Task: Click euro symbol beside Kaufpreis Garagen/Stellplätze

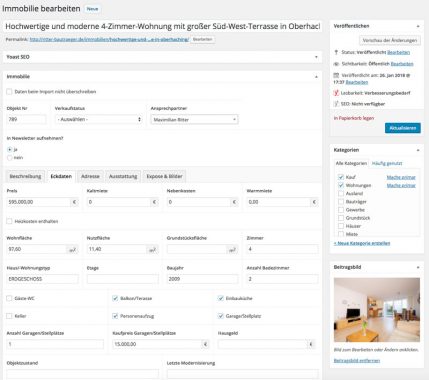Action: pyautogui.click(x=205, y=344)
